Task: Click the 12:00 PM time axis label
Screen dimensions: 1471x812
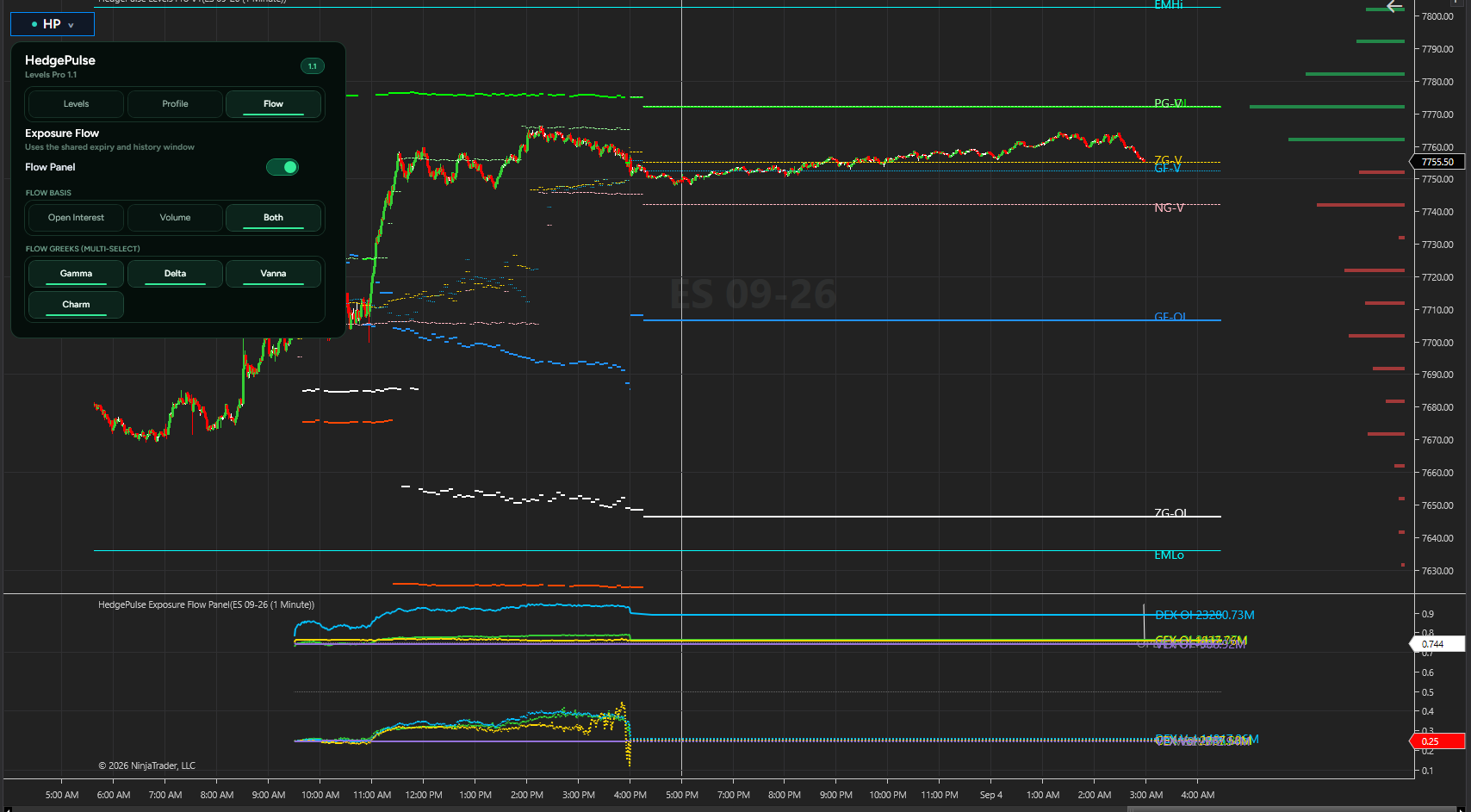Action: pos(423,795)
